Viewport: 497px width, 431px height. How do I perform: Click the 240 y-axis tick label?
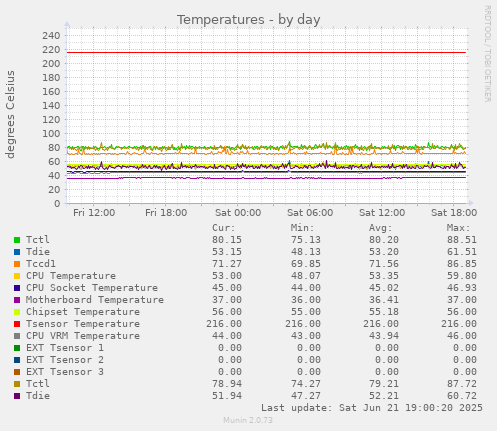(51, 36)
